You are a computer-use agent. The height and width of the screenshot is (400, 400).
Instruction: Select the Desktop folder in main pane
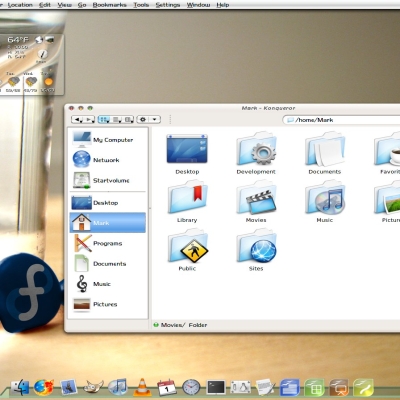pos(187,153)
